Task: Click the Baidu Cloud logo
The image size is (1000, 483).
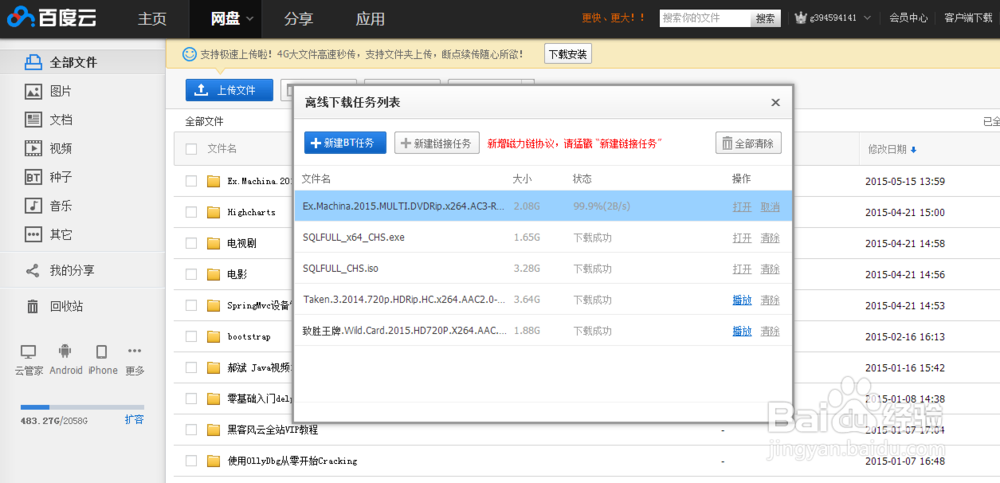Action: [52, 18]
